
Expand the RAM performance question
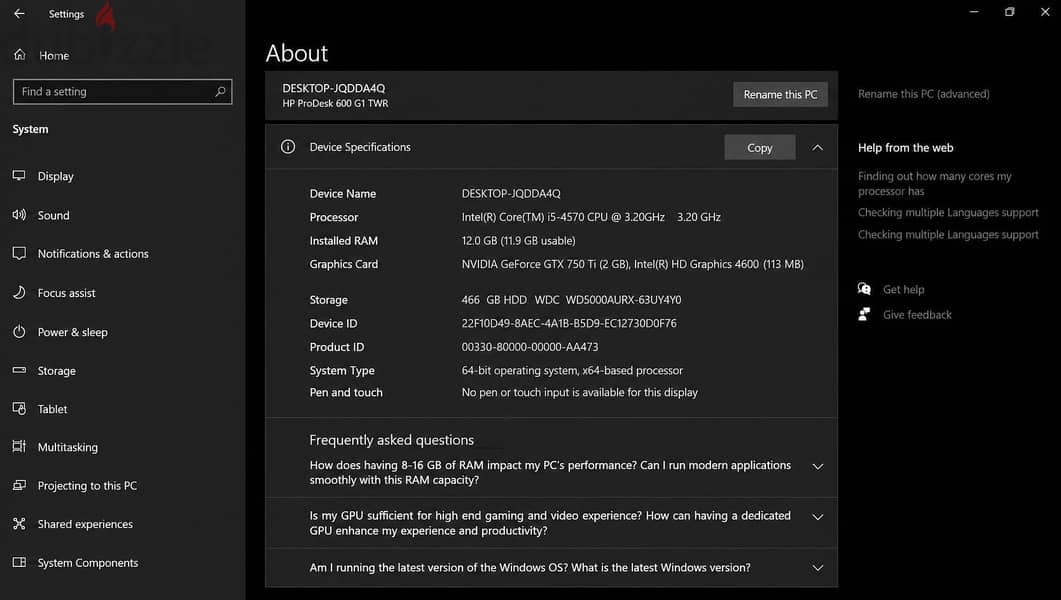coord(817,466)
